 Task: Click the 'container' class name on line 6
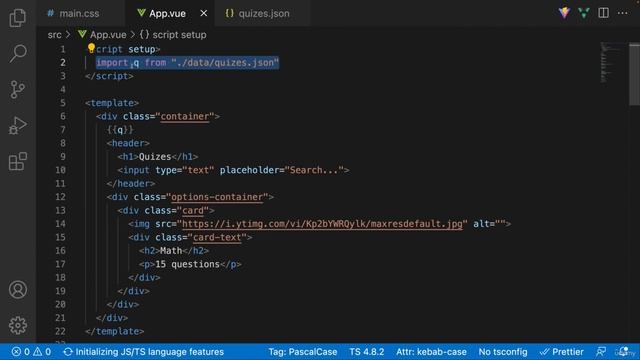coord(185,116)
